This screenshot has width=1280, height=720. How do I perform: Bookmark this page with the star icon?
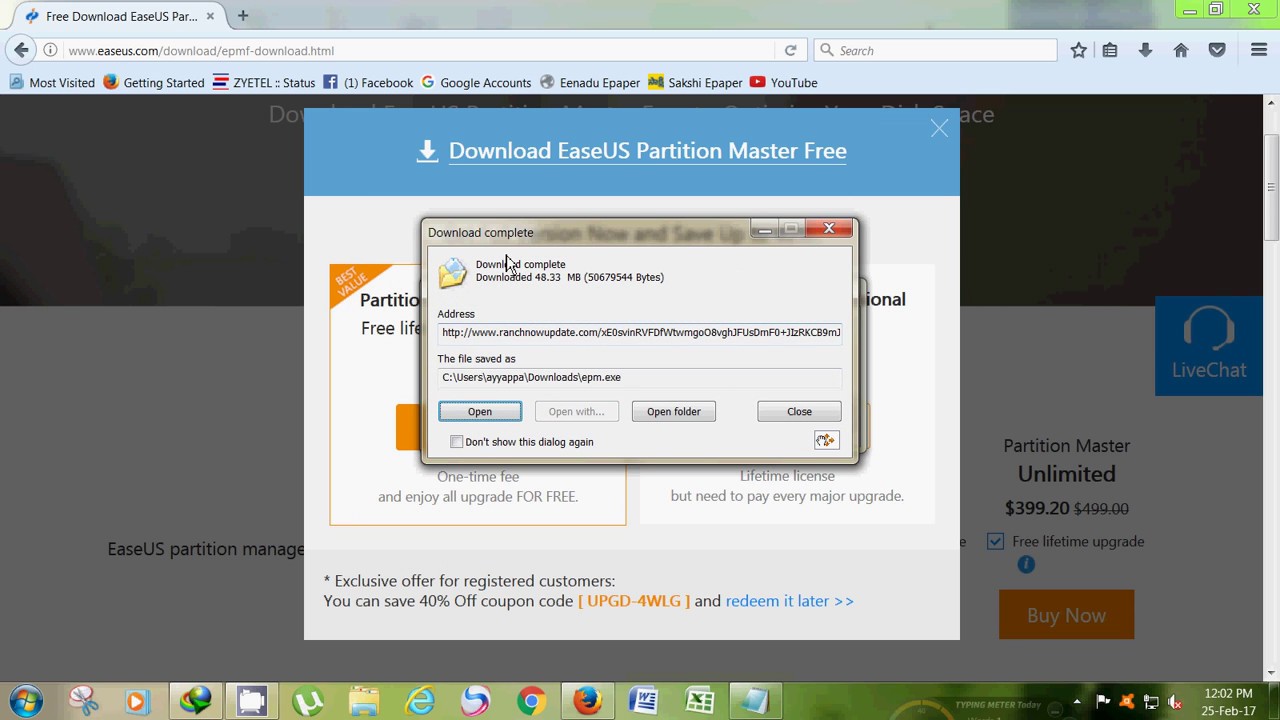click(1078, 50)
